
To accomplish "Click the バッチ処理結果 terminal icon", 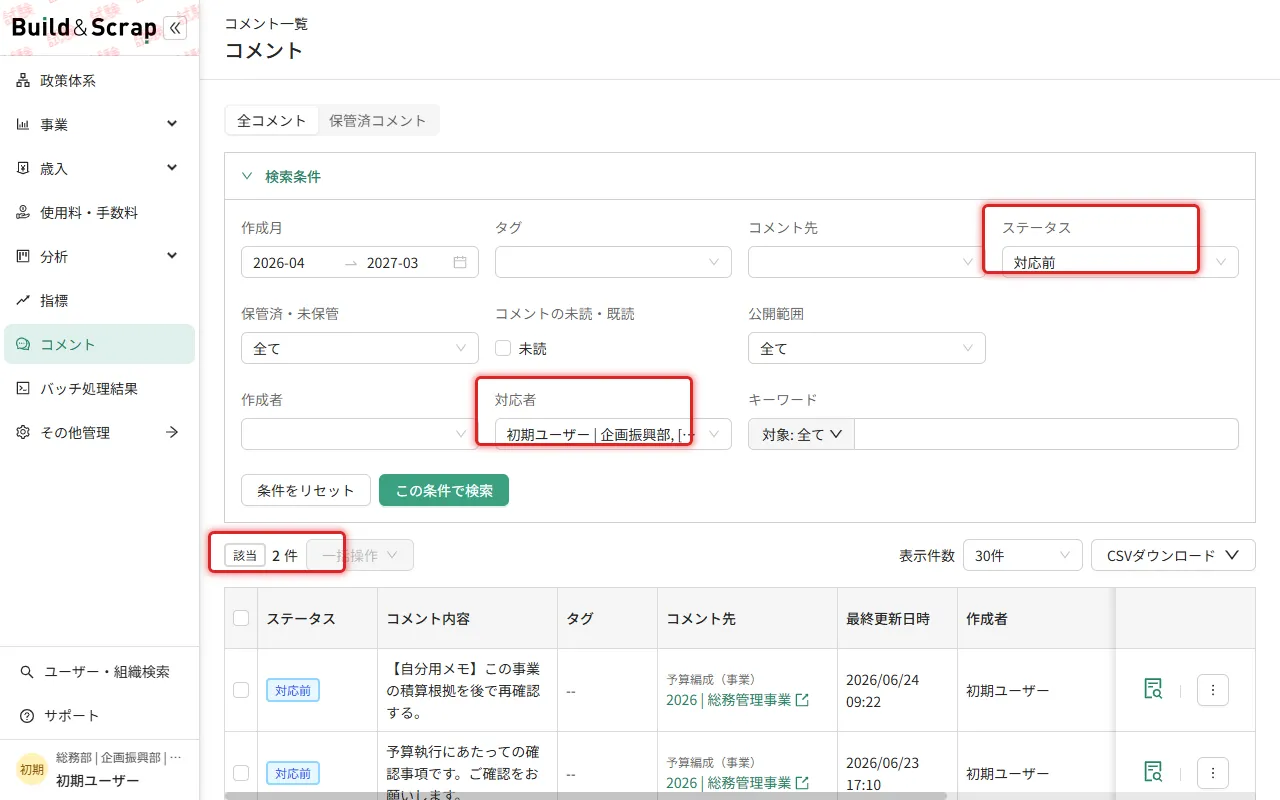I will tap(23, 389).
